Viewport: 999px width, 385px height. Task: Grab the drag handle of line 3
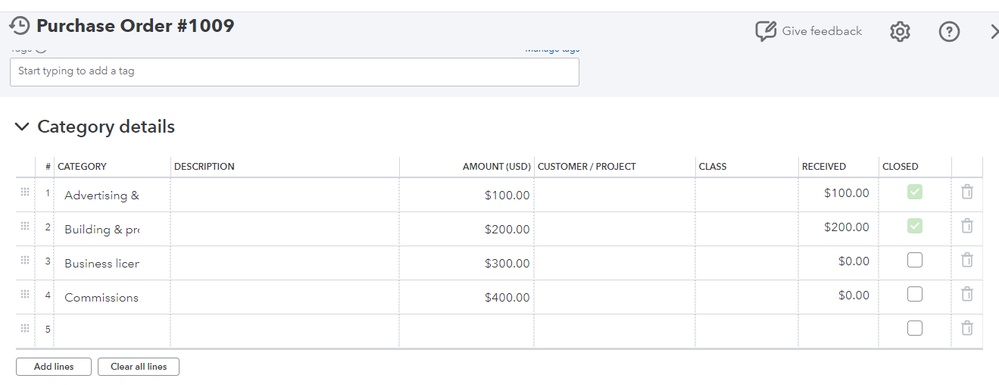click(x=25, y=260)
